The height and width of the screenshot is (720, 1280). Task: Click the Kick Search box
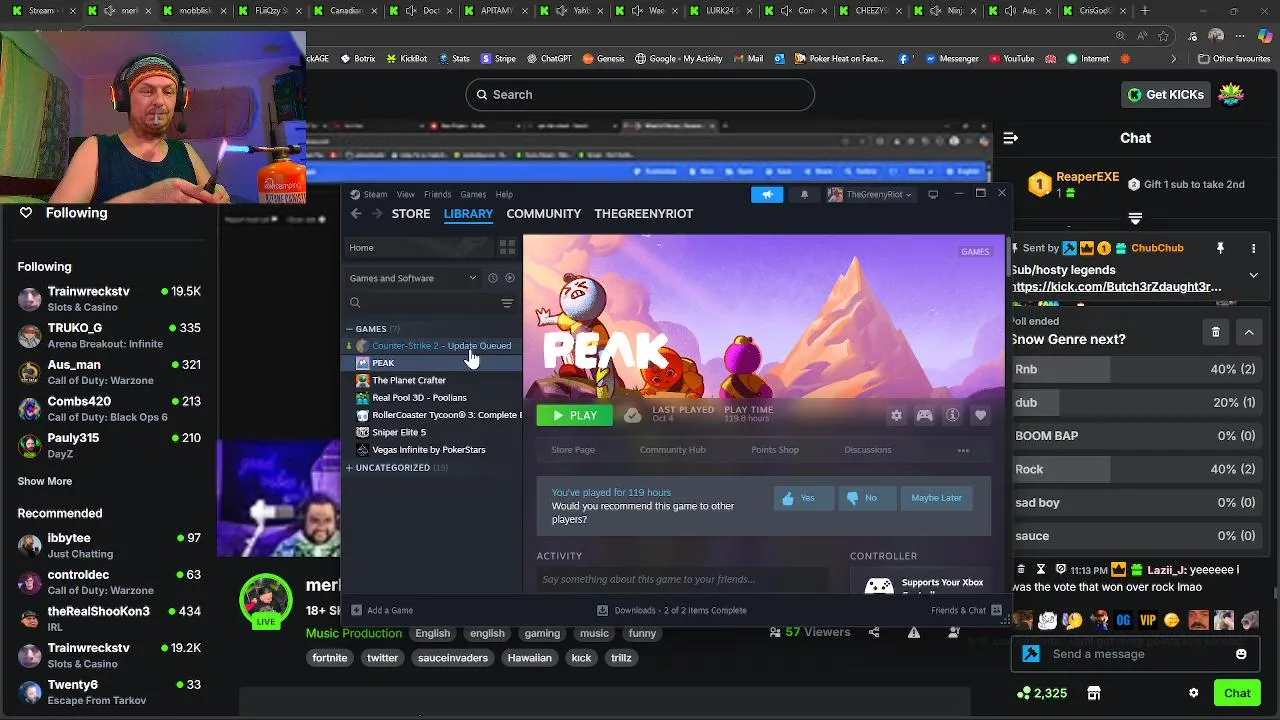pos(640,94)
